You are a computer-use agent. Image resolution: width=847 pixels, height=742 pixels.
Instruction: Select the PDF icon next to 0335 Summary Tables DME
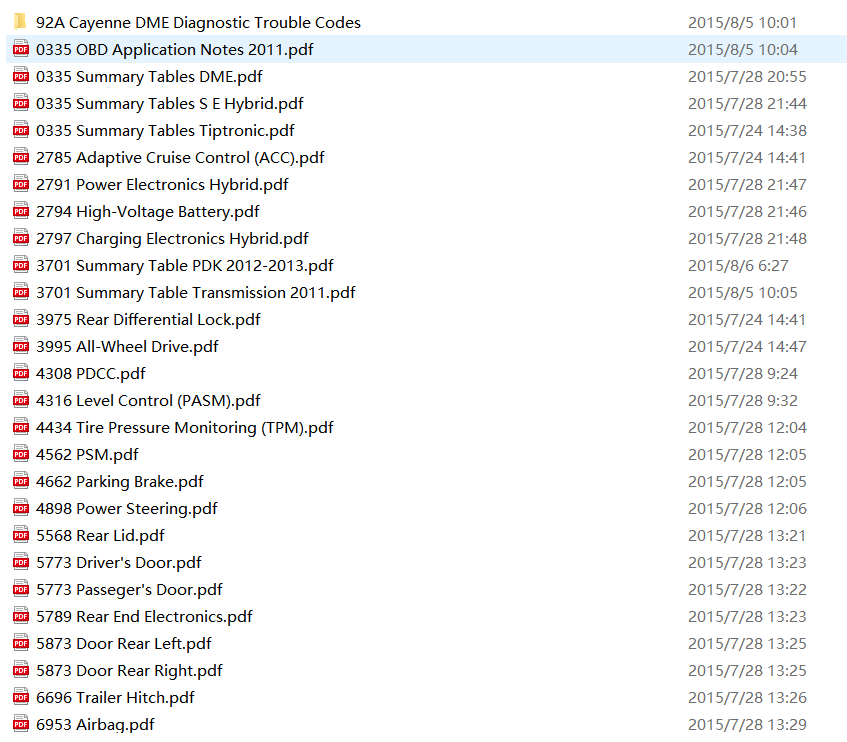click(21, 76)
